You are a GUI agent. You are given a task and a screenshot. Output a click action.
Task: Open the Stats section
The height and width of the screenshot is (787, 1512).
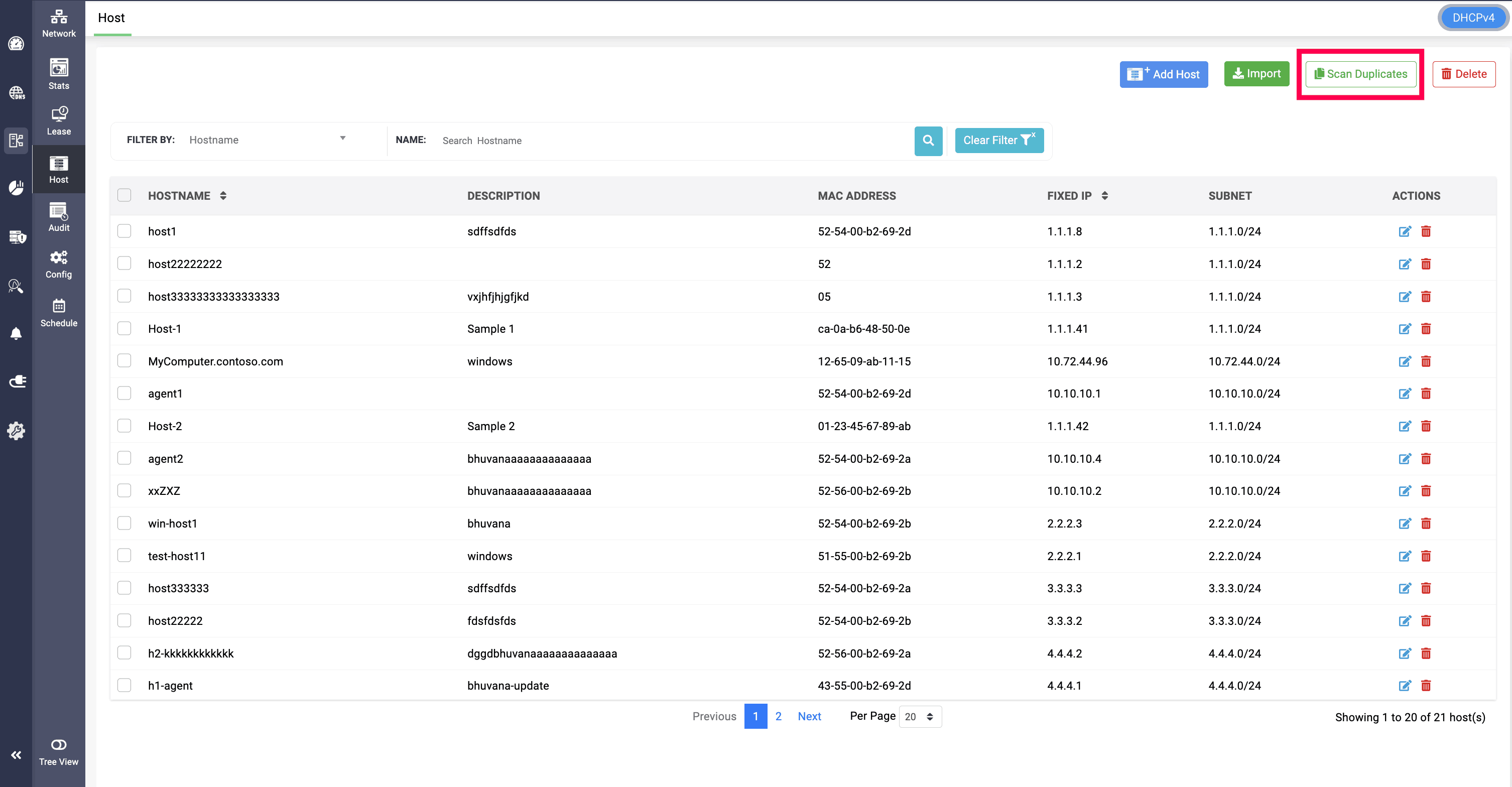click(x=59, y=74)
